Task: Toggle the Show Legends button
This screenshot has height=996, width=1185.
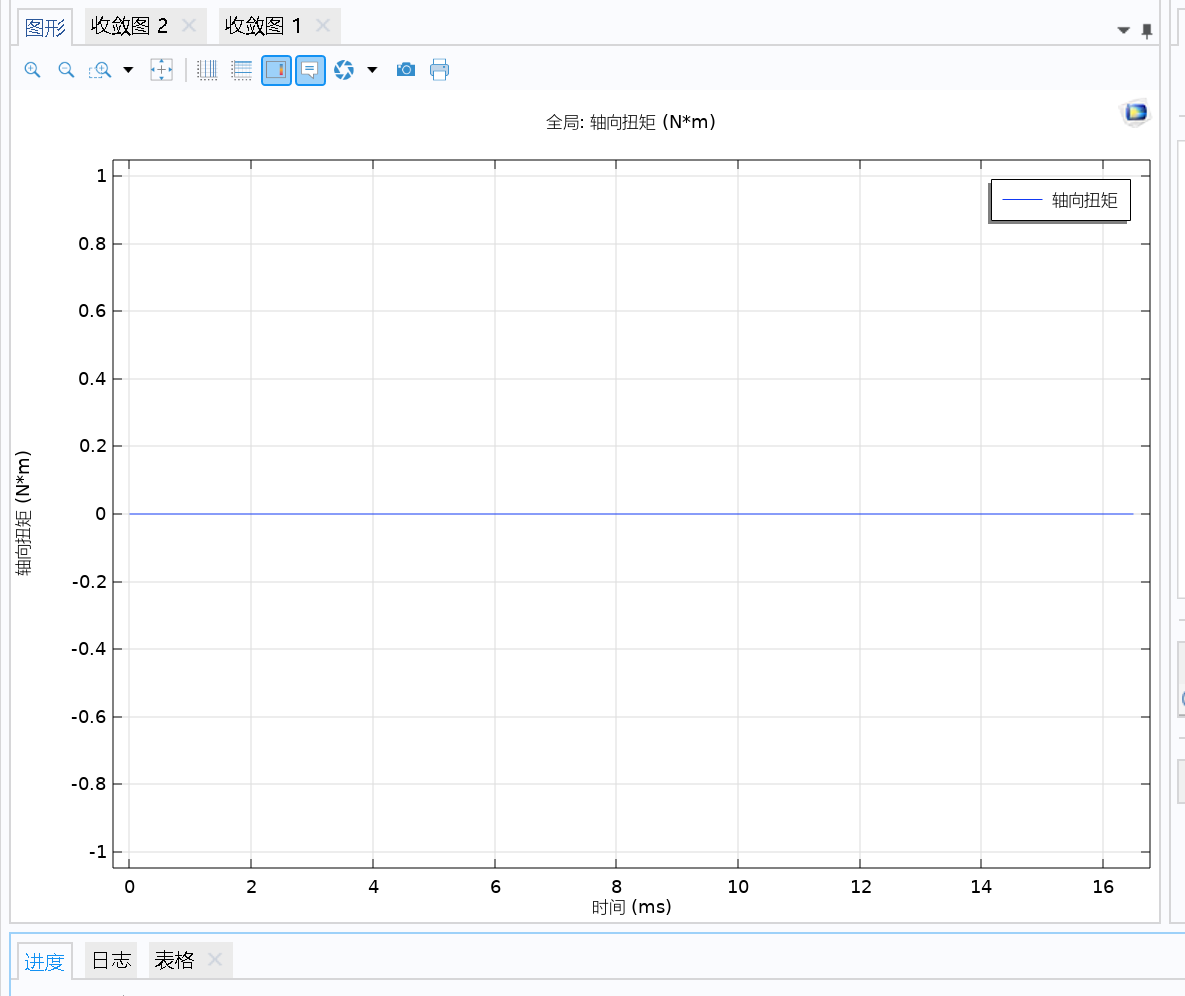Action: pyautogui.click(x=277, y=70)
